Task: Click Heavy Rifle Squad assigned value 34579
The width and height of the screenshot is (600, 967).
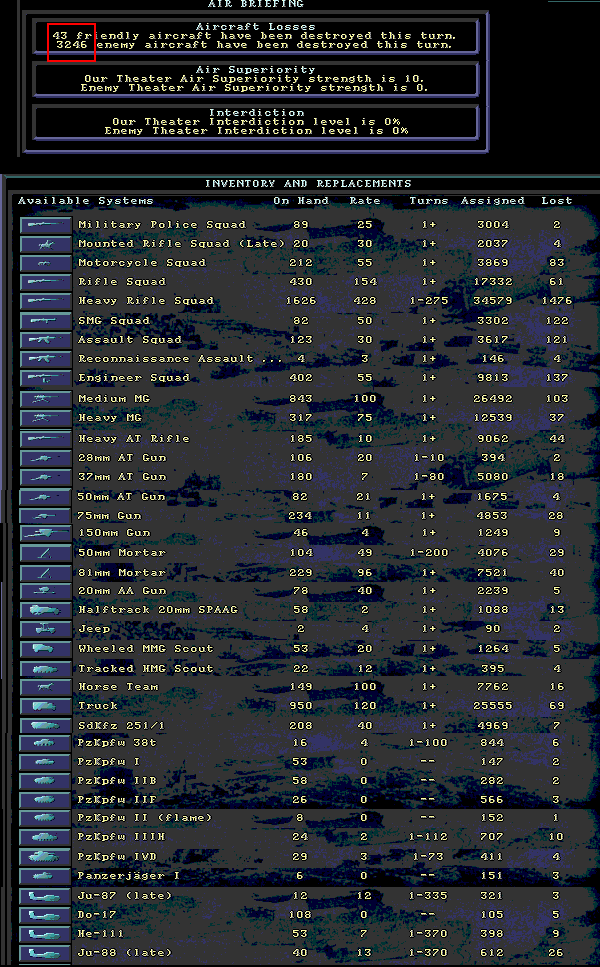Action: pyautogui.click(x=493, y=300)
